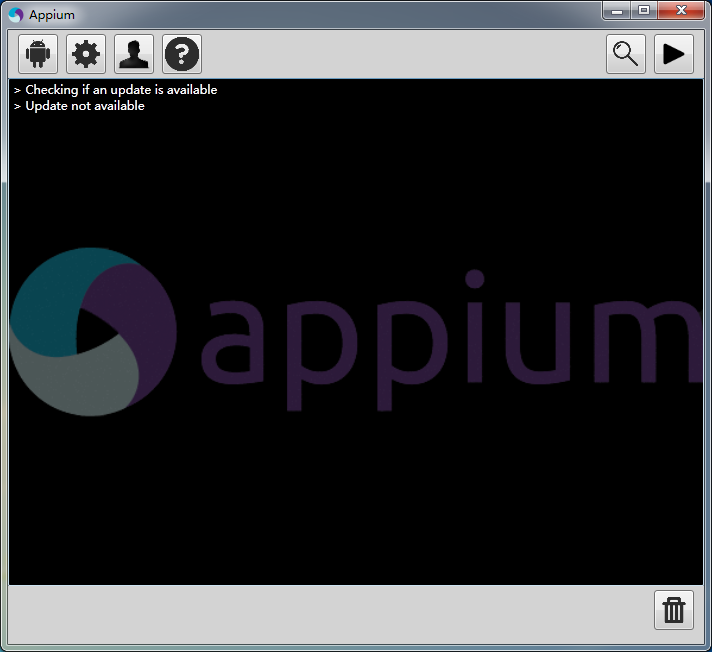Click the Appium title bar logo icon
The image size is (712, 652).
click(x=16, y=15)
